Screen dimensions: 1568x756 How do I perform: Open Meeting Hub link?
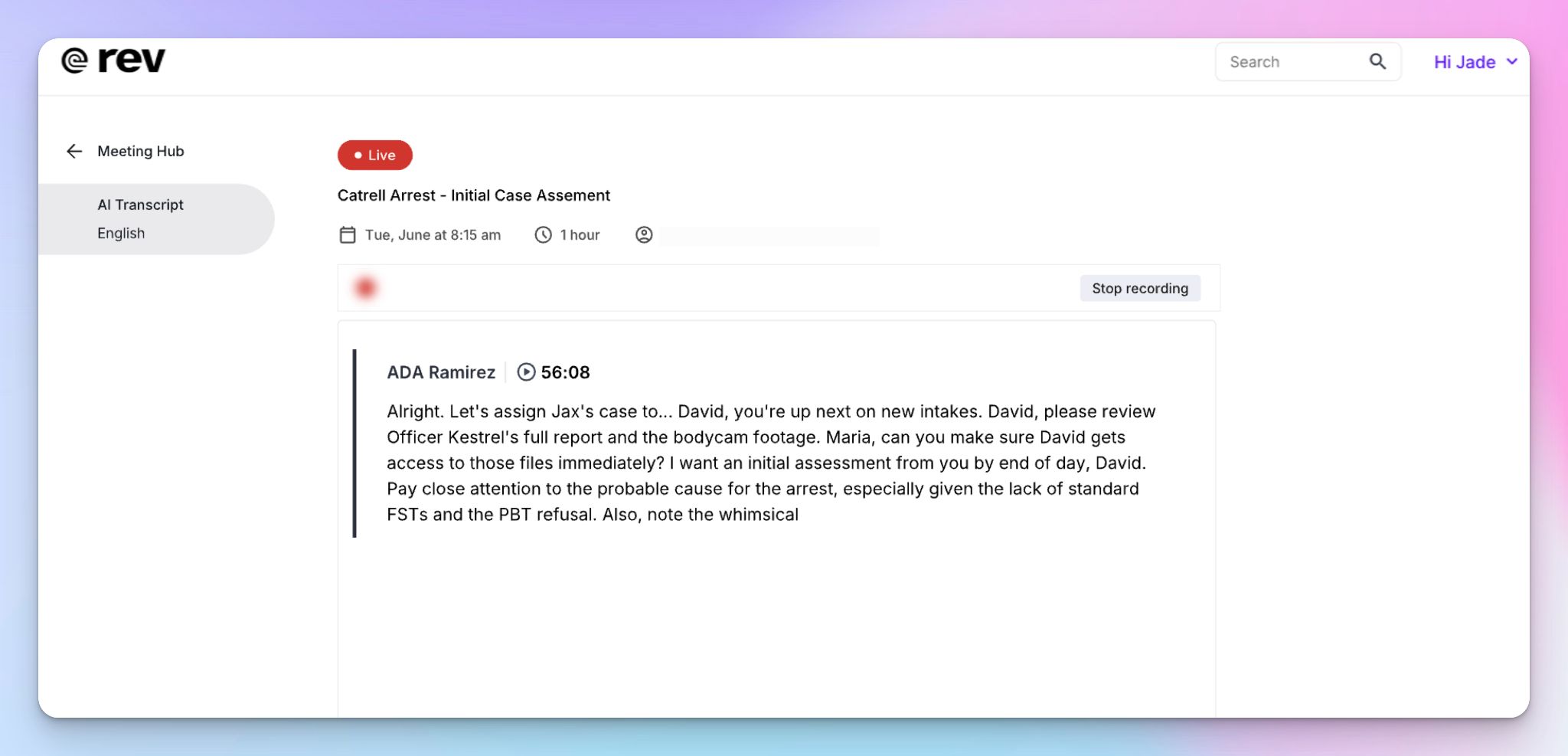click(x=141, y=152)
